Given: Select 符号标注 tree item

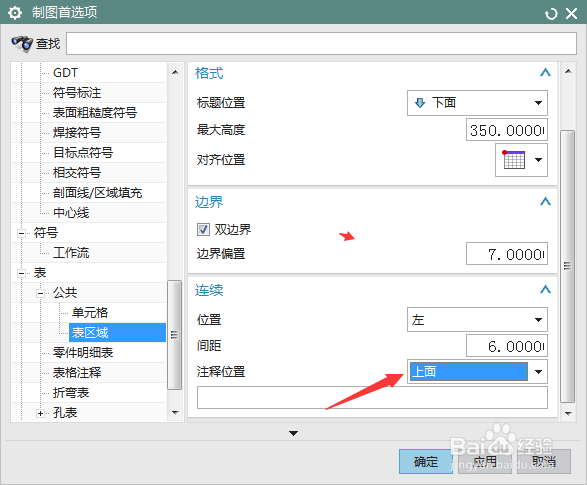Looking at the screenshot, I should pos(77,92).
